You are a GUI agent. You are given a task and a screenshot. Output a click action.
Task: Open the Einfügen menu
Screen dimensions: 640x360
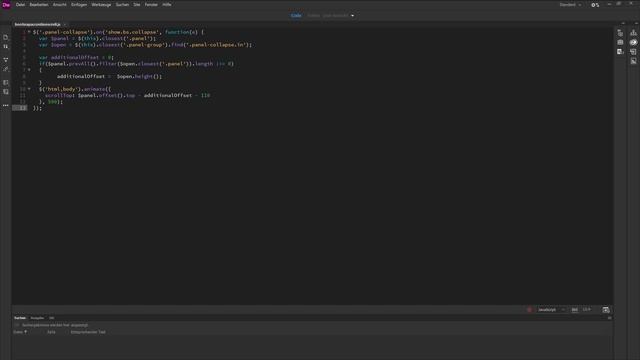[79, 4]
